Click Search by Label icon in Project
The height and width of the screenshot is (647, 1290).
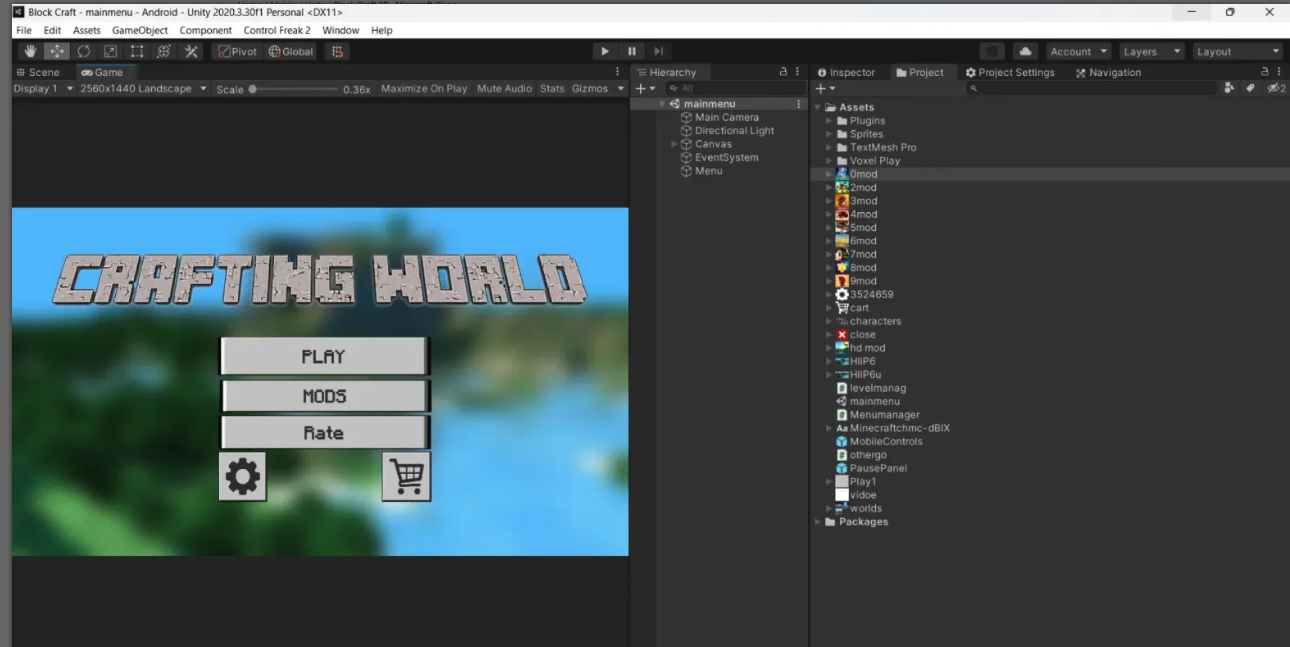(1250, 89)
